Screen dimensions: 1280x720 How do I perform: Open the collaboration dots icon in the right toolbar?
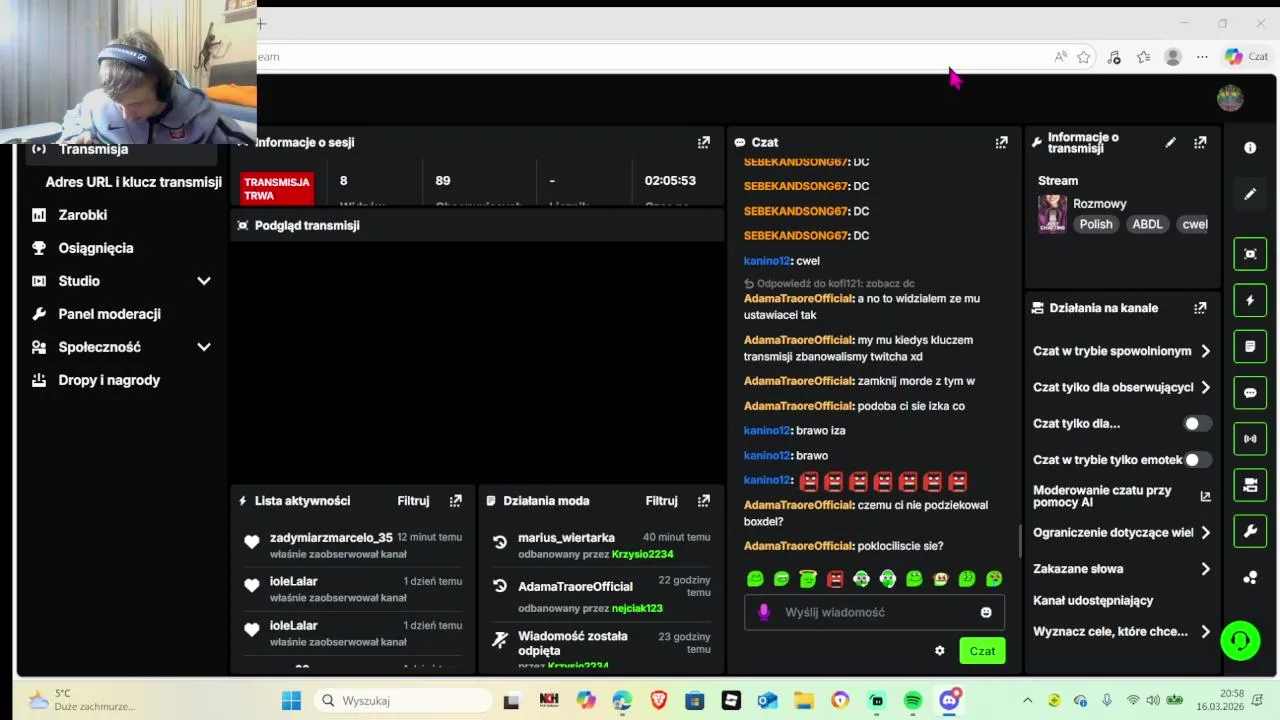click(x=1250, y=577)
